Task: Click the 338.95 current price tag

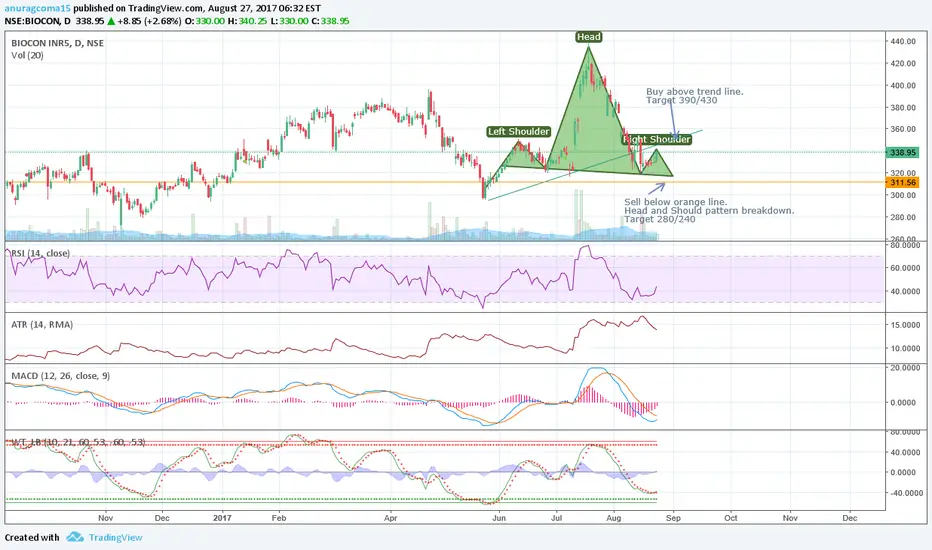Action: click(902, 153)
